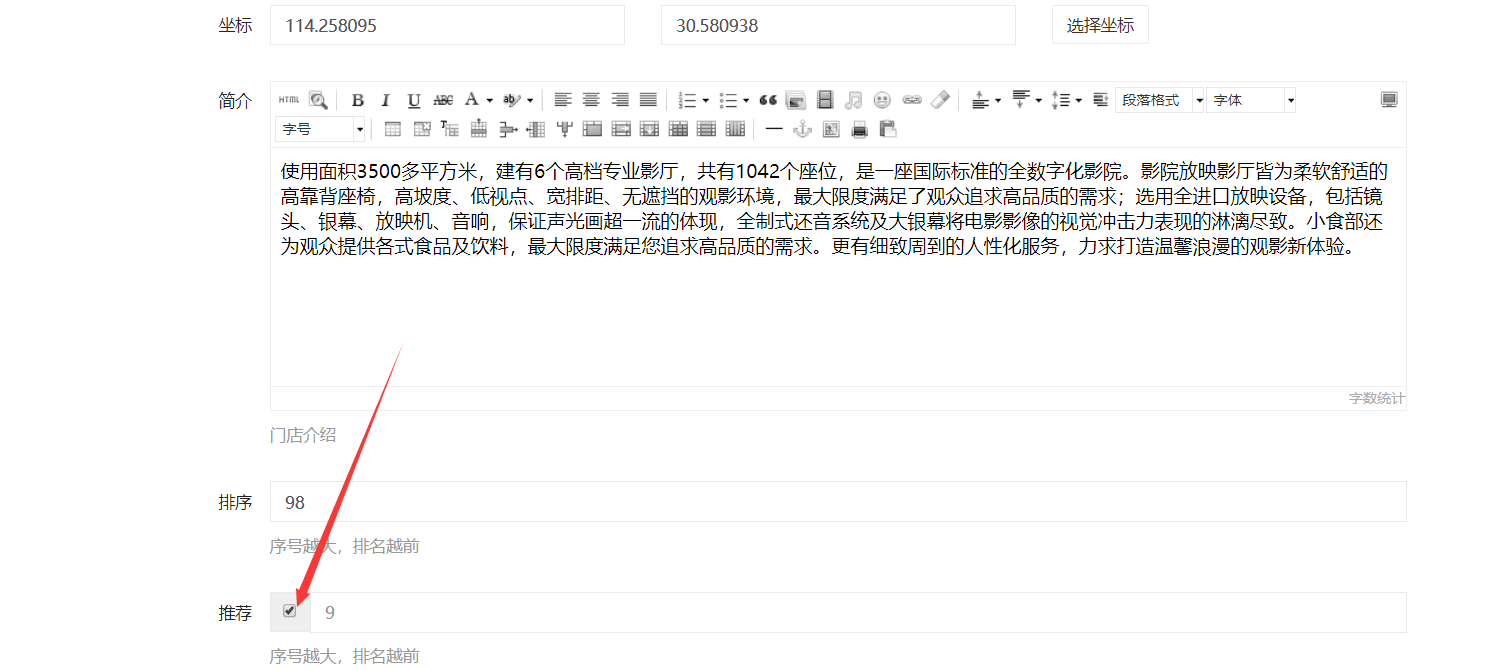This screenshot has height=670, width=1493.
Task: Open the 字号 font size dropdown
Action: [321, 129]
